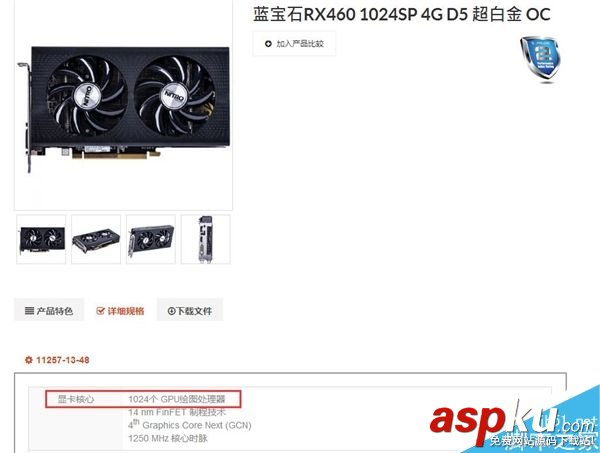
Task: Switch to the 详细规格 tab
Action: coord(120,311)
